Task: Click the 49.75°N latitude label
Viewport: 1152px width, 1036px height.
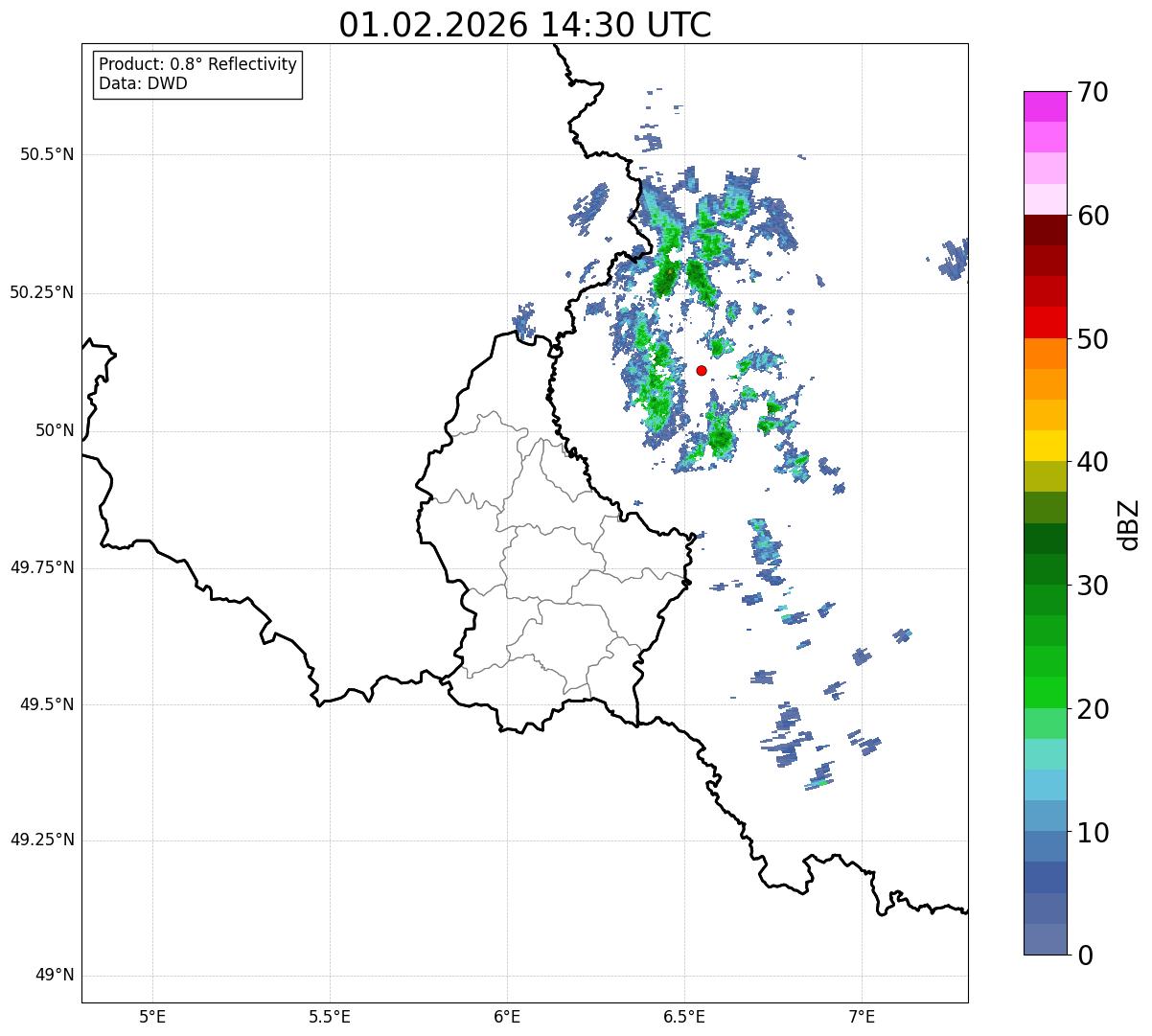Action: (x=42, y=567)
